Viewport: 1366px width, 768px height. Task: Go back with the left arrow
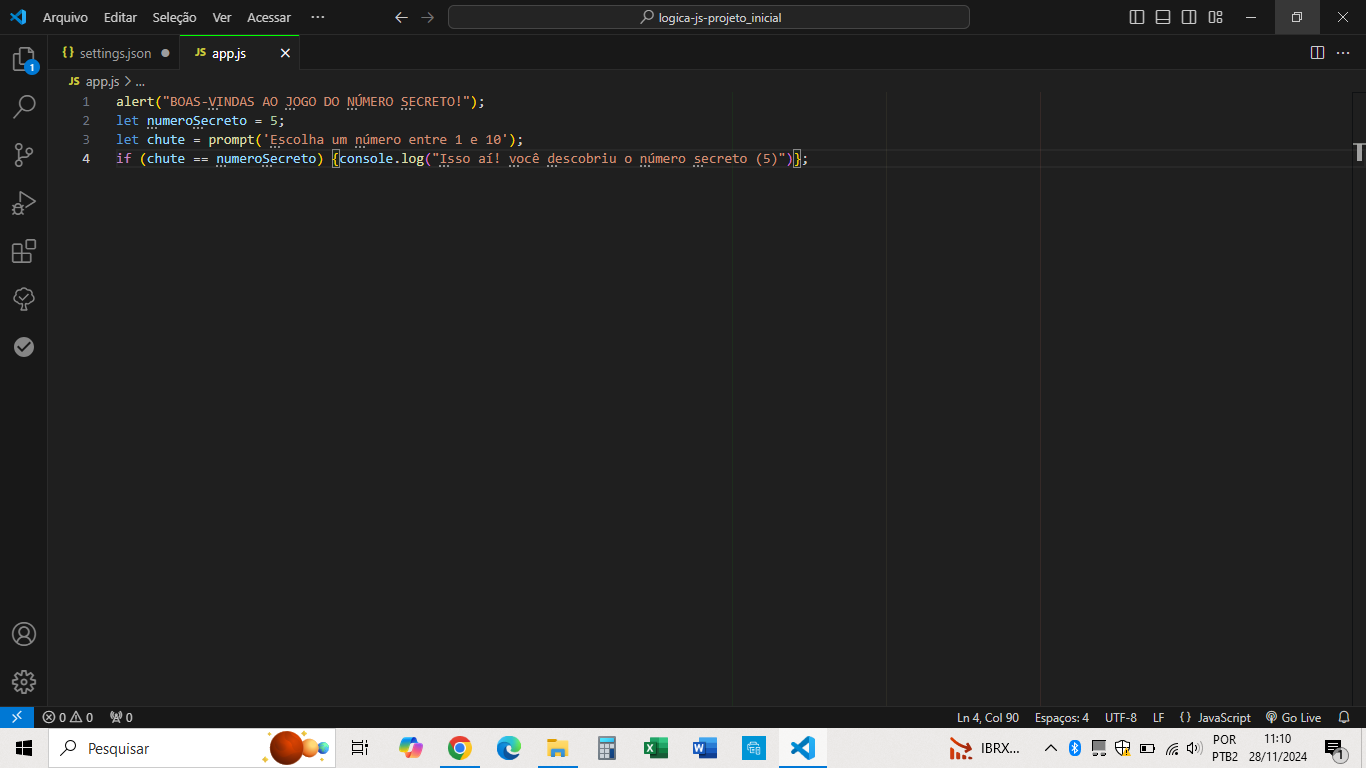point(402,17)
